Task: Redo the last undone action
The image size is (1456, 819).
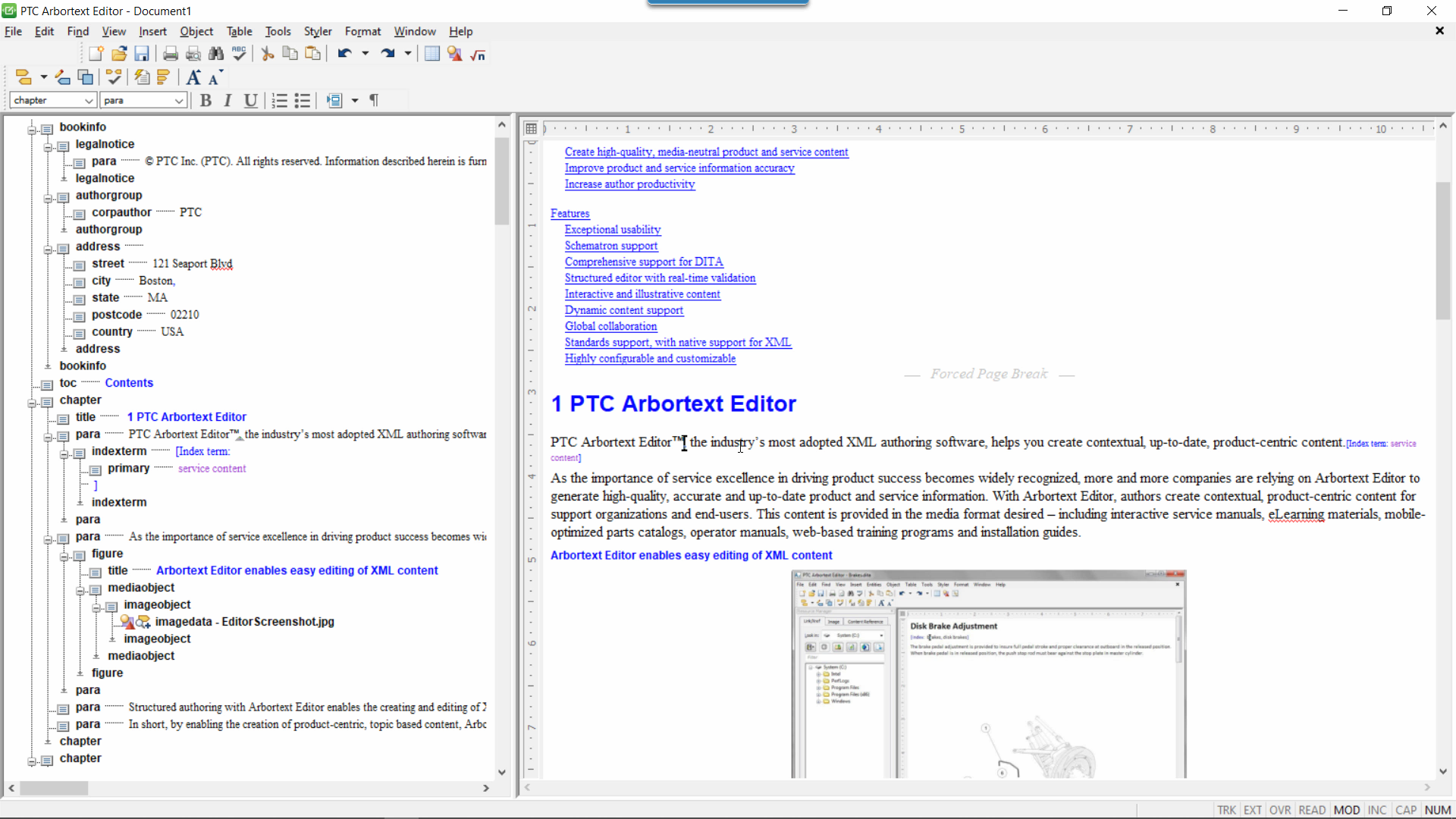Action: click(x=388, y=54)
